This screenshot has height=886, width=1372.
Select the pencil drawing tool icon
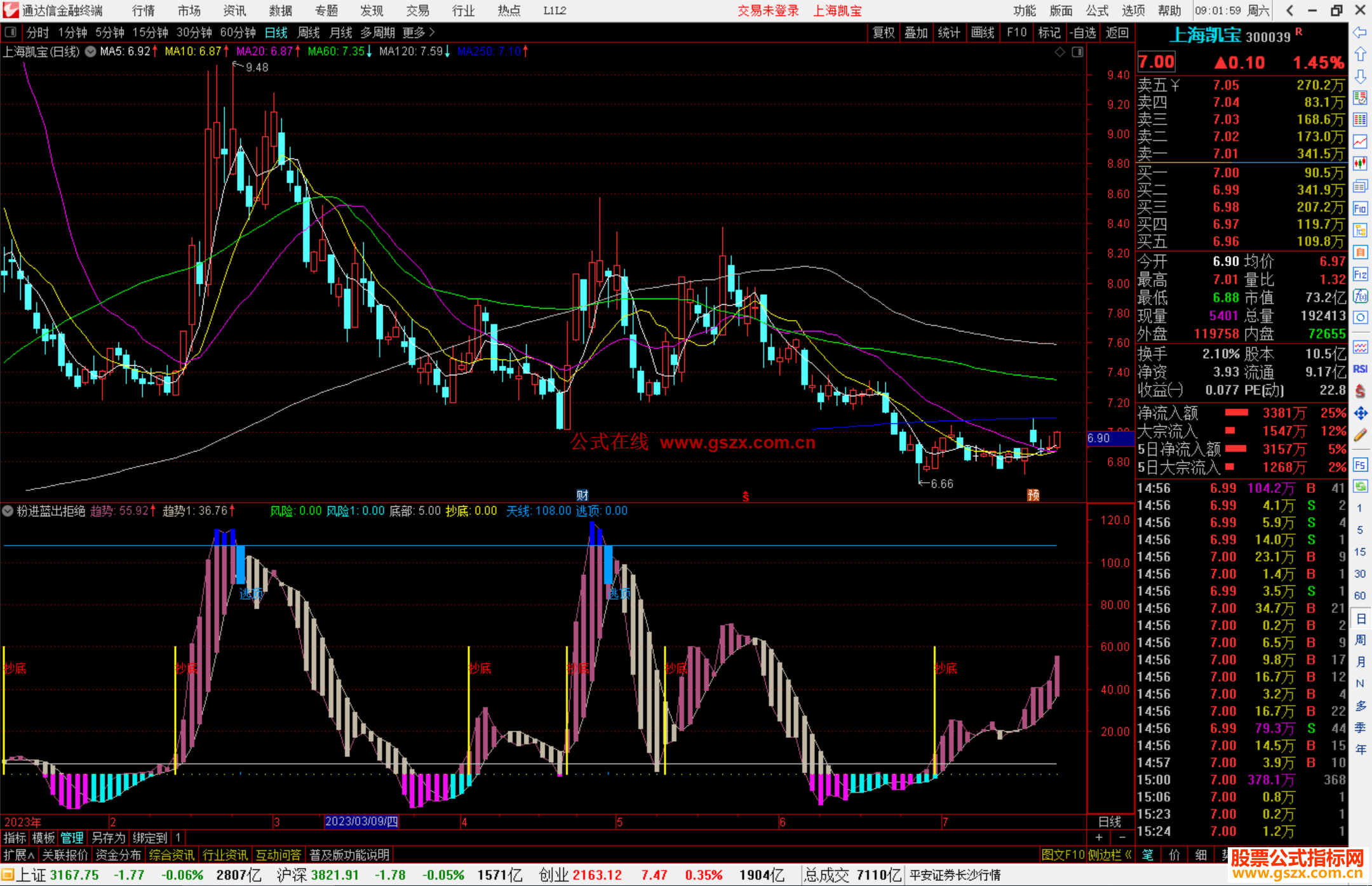1360,435
